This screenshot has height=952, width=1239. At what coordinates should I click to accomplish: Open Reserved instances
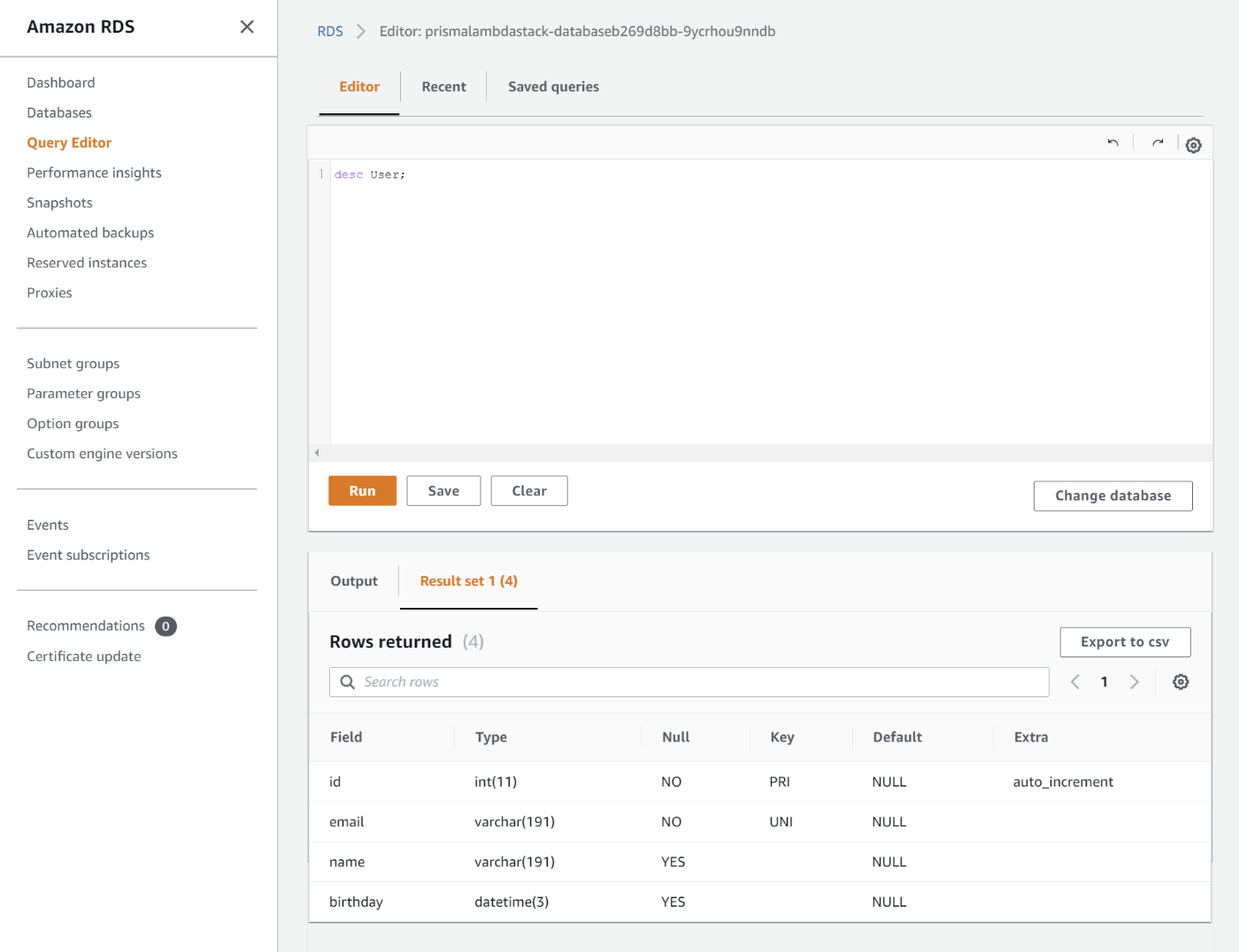pyautogui.click(x=87, y=263)
